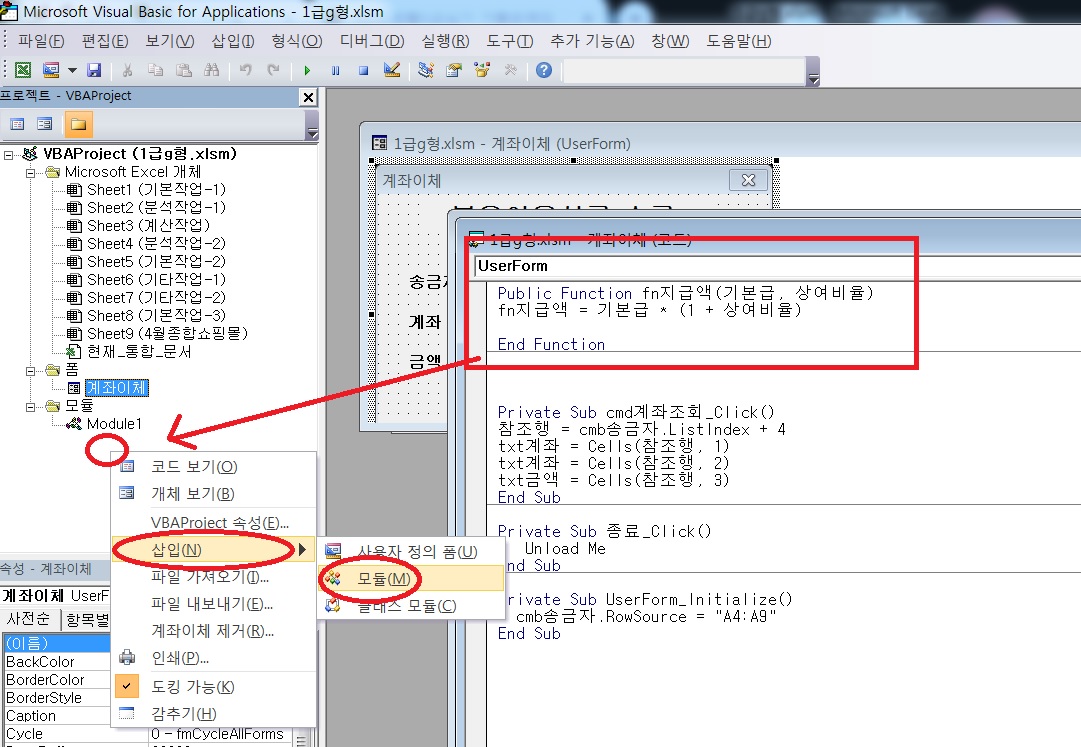Click the View Code icon in project panel
Screen dimensions: 1081x747
17,124
